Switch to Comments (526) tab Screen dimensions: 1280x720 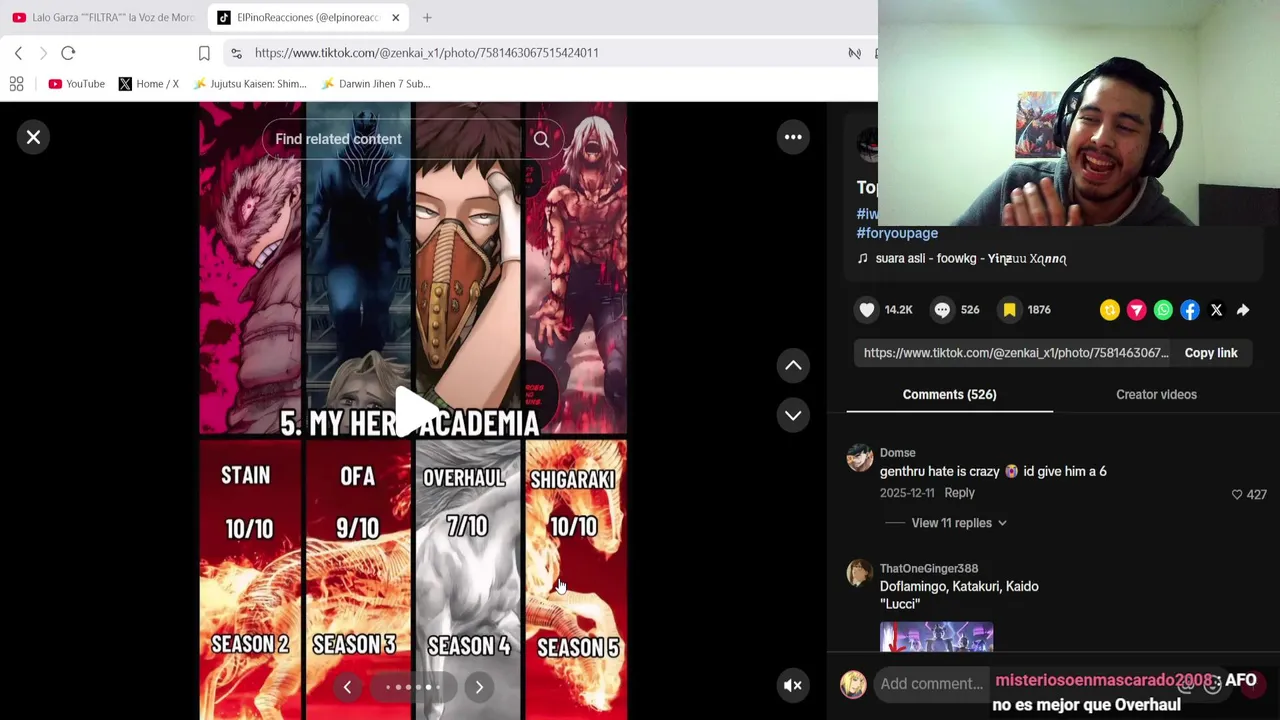949,395
